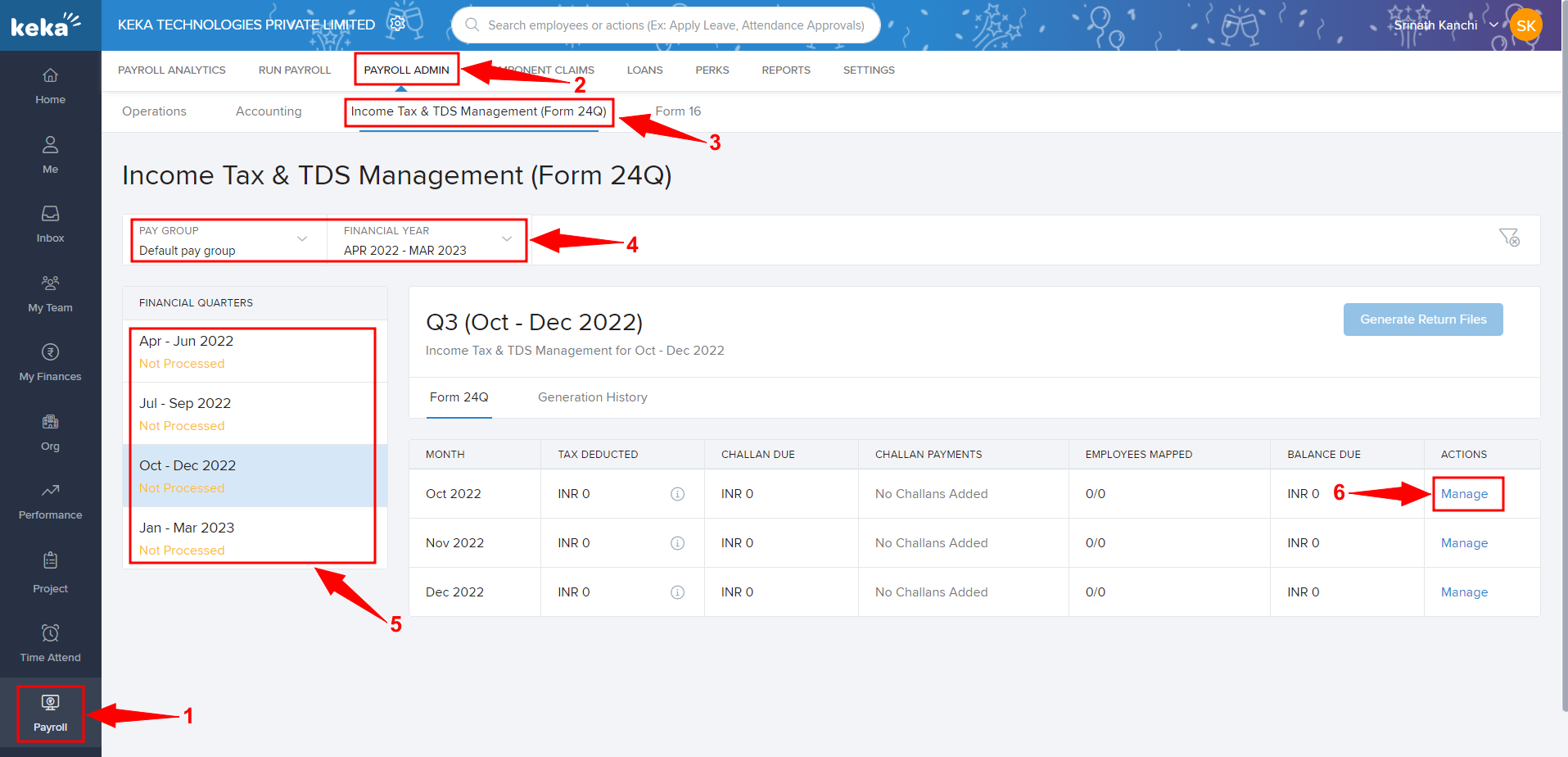The width and height of the screenshot is (1568, 757).
Task: Click the page vertical scrollbar
Action: [x=1564, y=356]
